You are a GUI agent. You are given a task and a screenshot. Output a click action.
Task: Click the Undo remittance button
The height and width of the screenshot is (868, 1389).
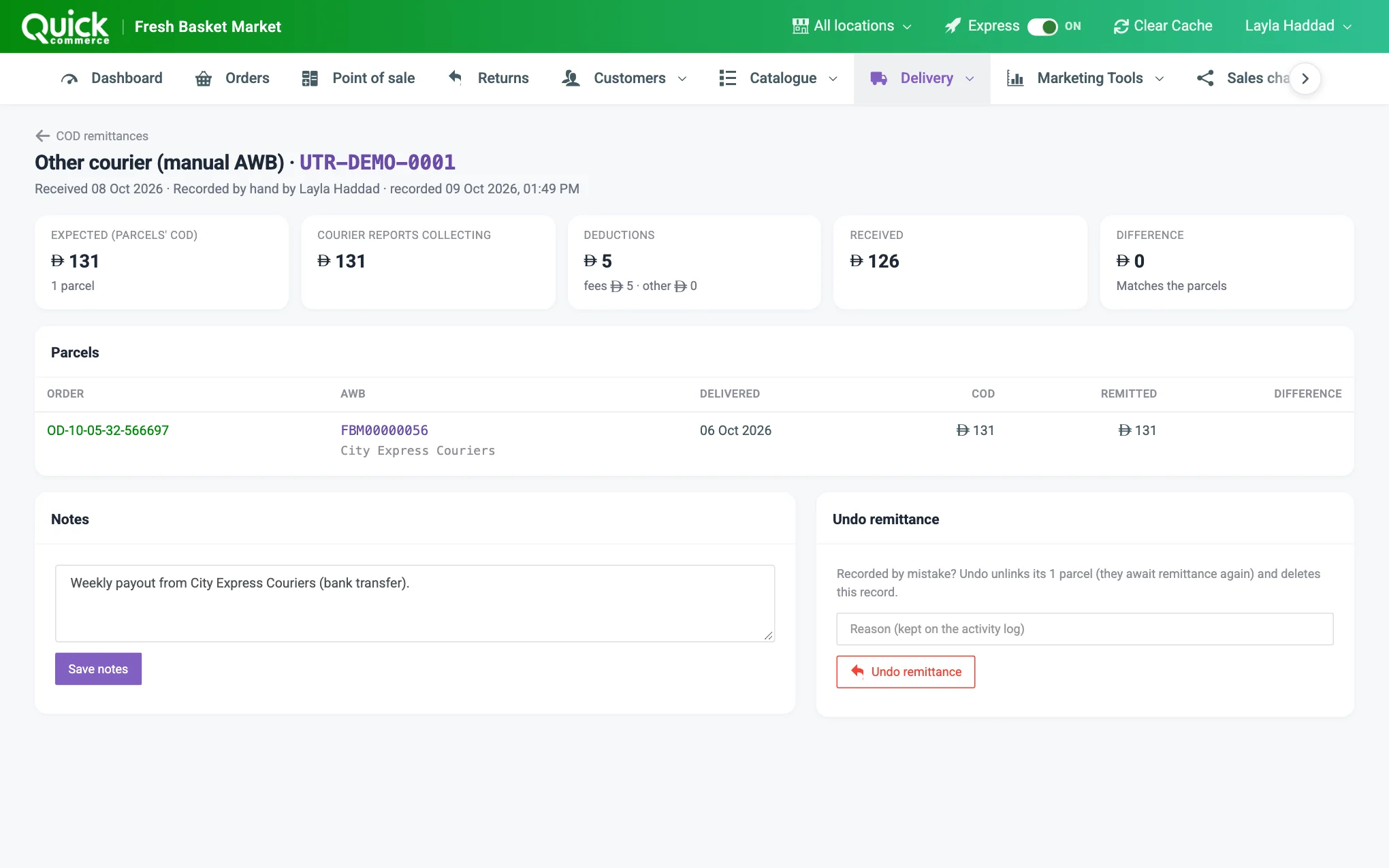point(906,672)
